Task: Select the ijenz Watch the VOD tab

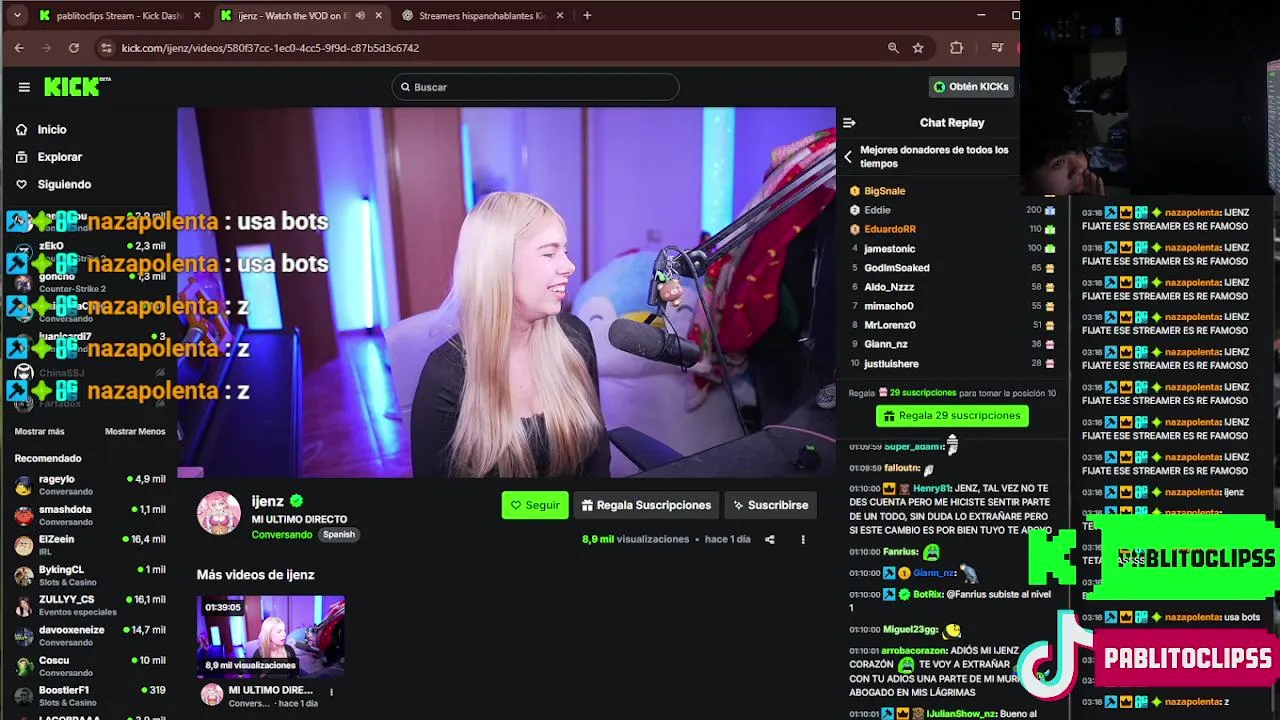Action: [292, 15]
